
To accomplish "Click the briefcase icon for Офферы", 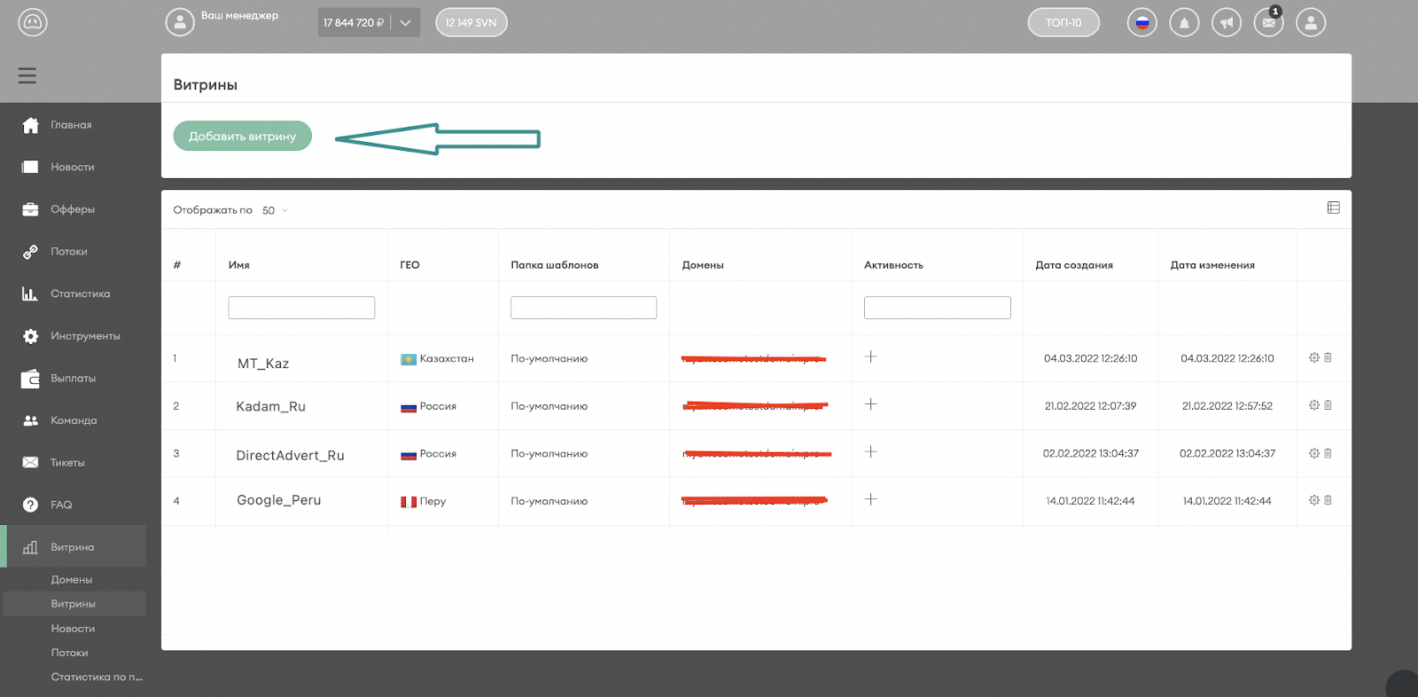I will coord(30,209).
